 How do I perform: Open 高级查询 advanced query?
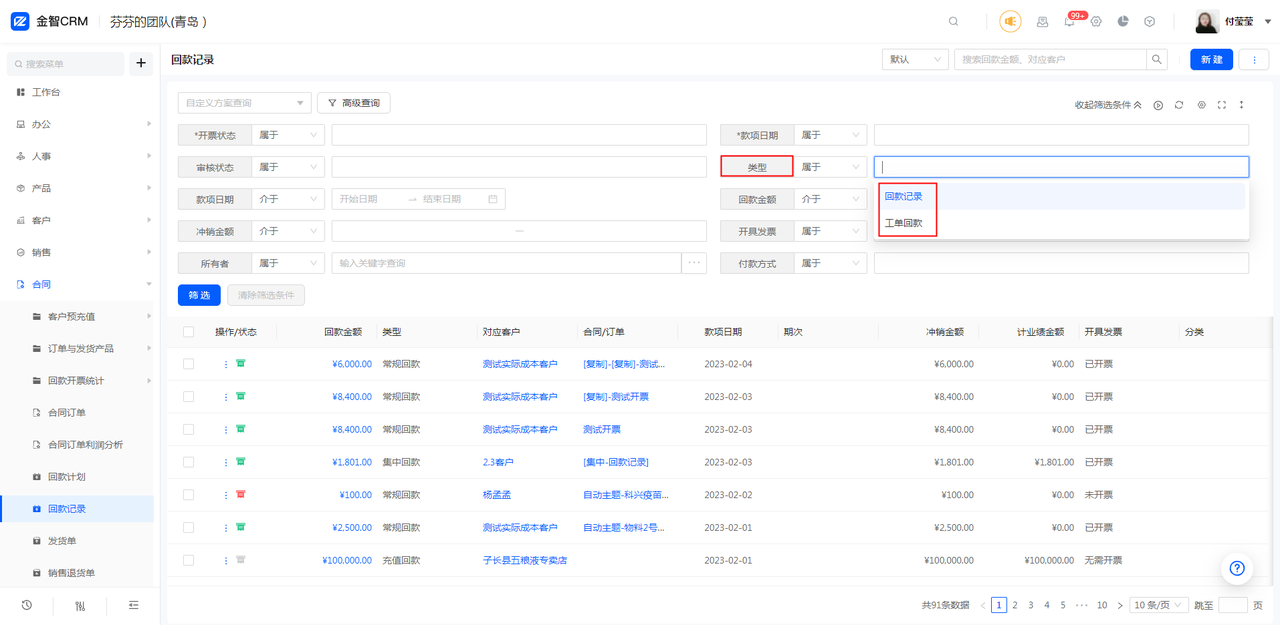click(x=354, y=103)
